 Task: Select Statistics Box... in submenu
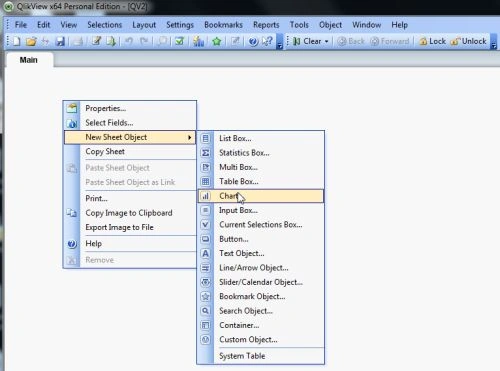pos(261,153)
